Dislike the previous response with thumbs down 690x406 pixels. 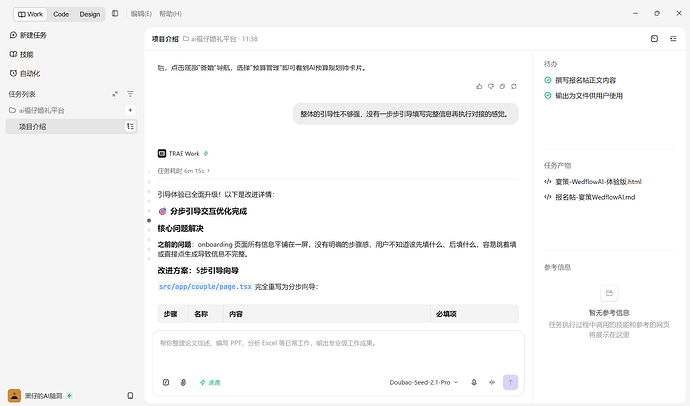pyautogui.click(x=491, y=86)
